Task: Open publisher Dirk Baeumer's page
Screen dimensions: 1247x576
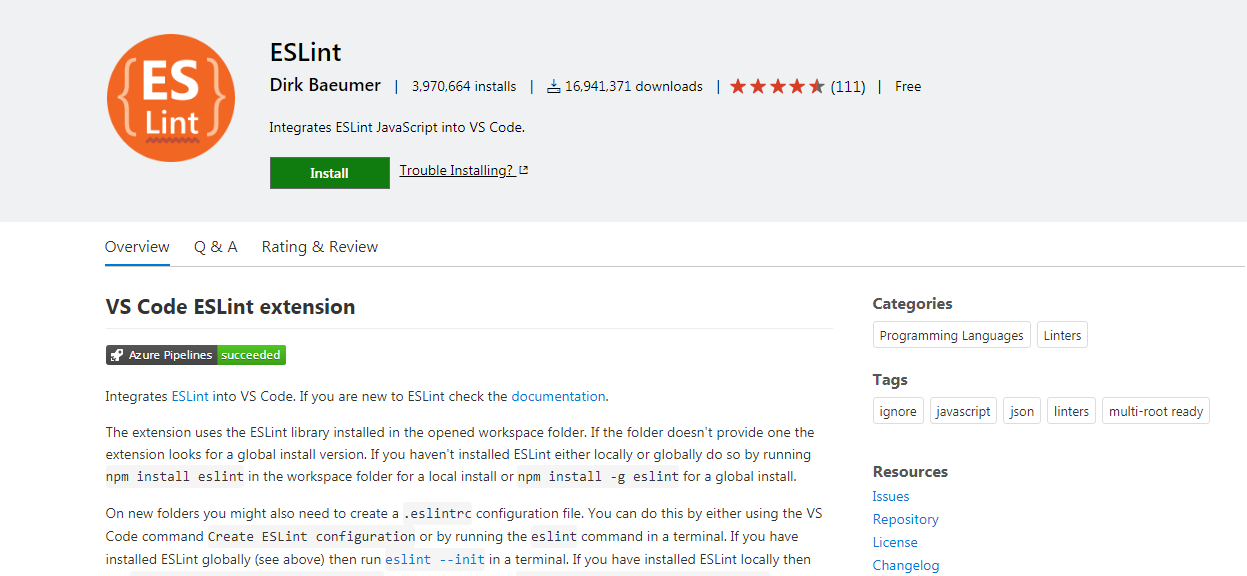Action: pyautogui.click(x=325, y=86)
